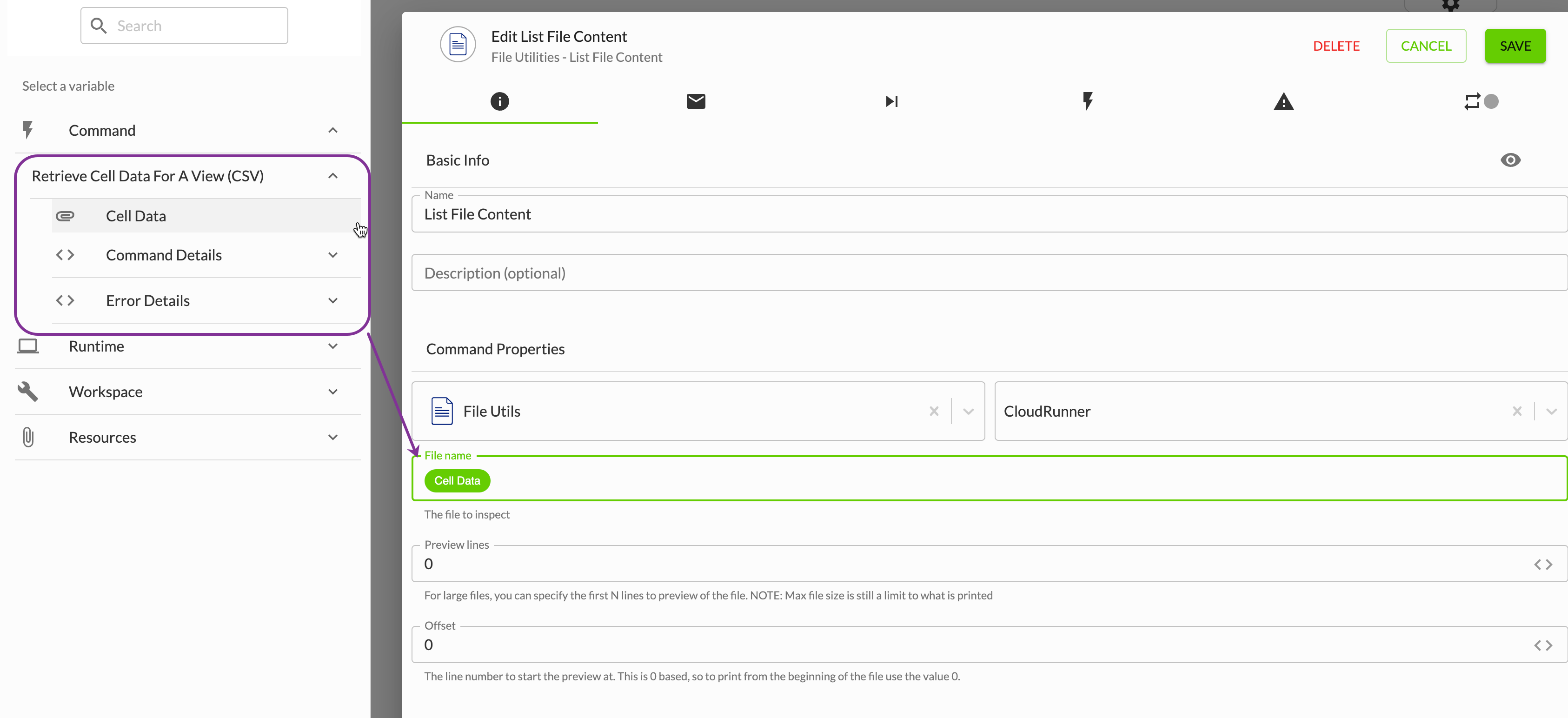The height and width of the screenshot is (718, 1568).
Task: Click inside the Search field
Action: tap(183, 26)
